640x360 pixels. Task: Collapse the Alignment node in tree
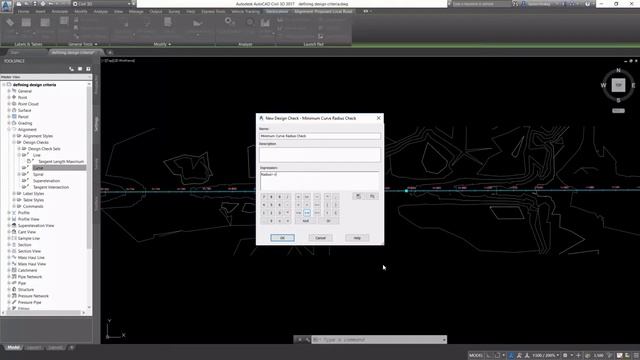tap(9, 129)
